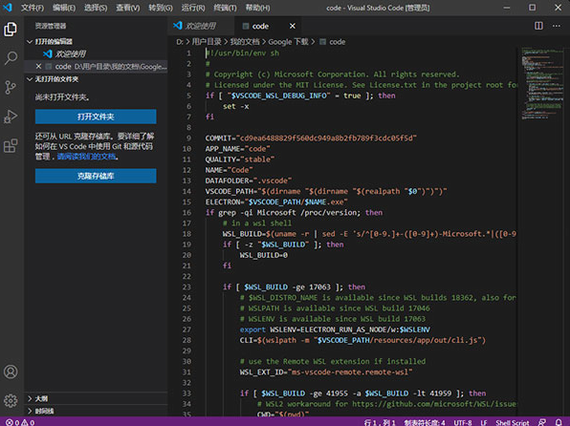570x426 pixels.
Task: Open the Manage gear icon
Action: (x=11, y=401)
